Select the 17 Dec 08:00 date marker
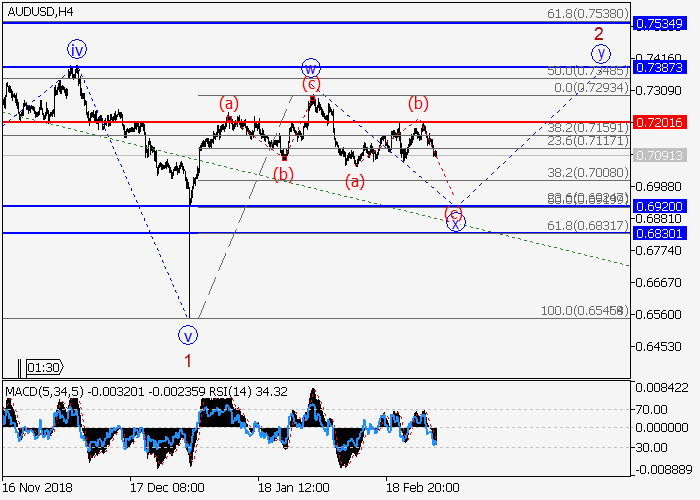Viewport: 700px width, 500px height. tap(165, 487)
